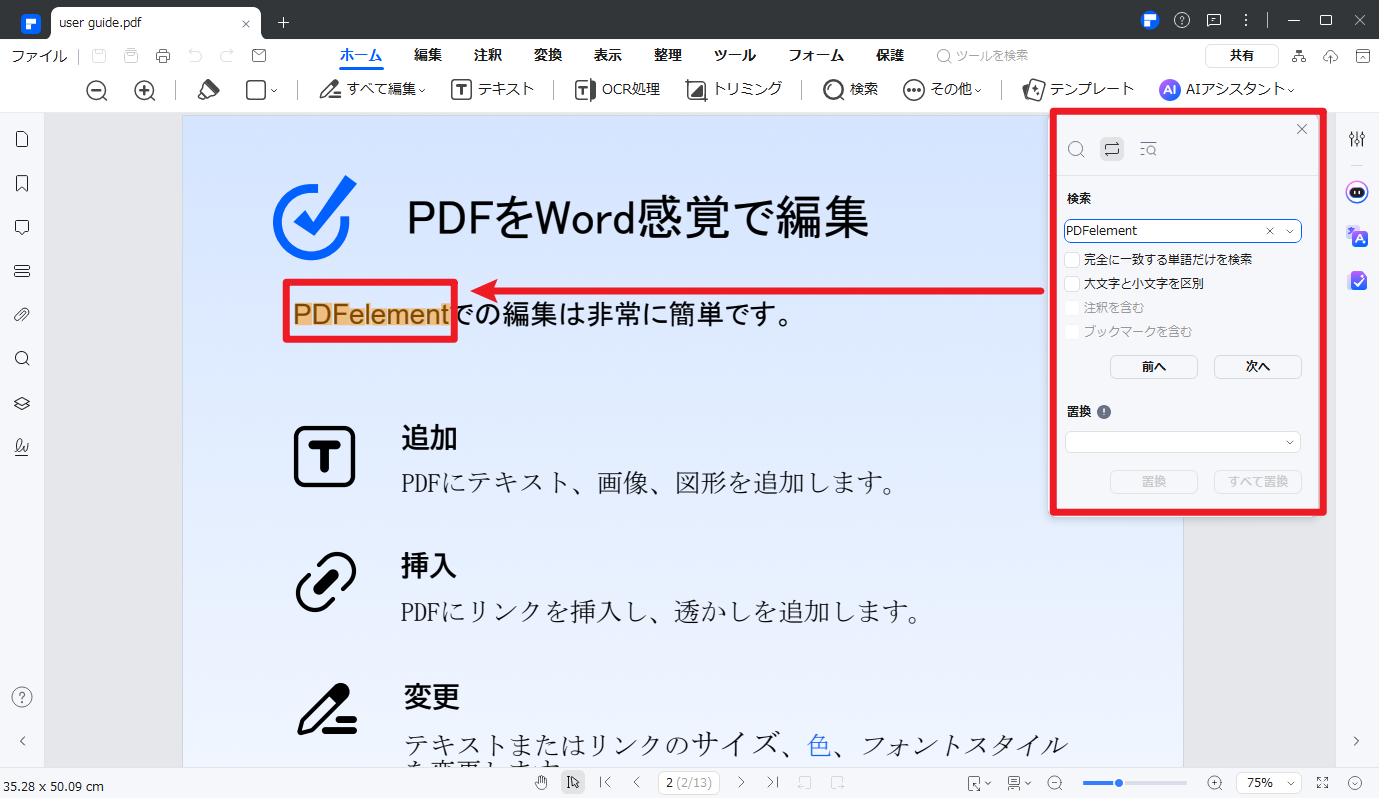The image size is (1379, 798).
Task: Open advanced search icon in find panel
Action: (1148, 150)
